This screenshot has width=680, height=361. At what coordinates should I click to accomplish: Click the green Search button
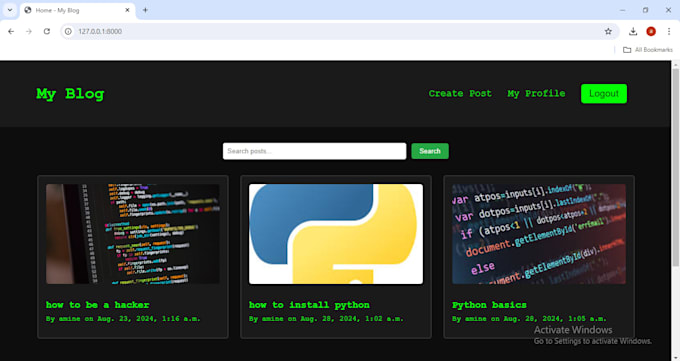coord(430,151)
